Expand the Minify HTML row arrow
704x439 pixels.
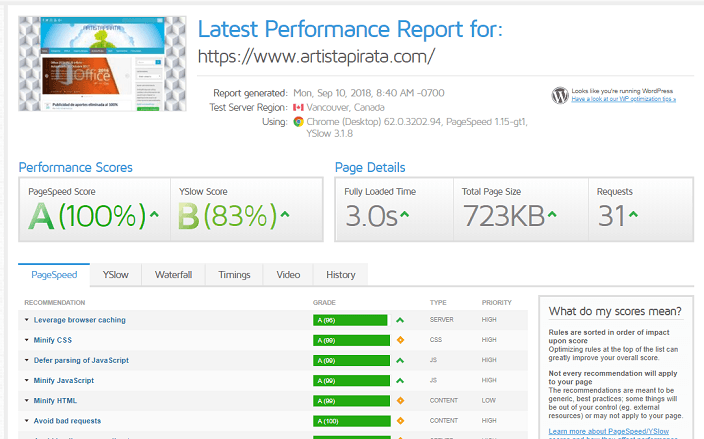tap(26, 400)
